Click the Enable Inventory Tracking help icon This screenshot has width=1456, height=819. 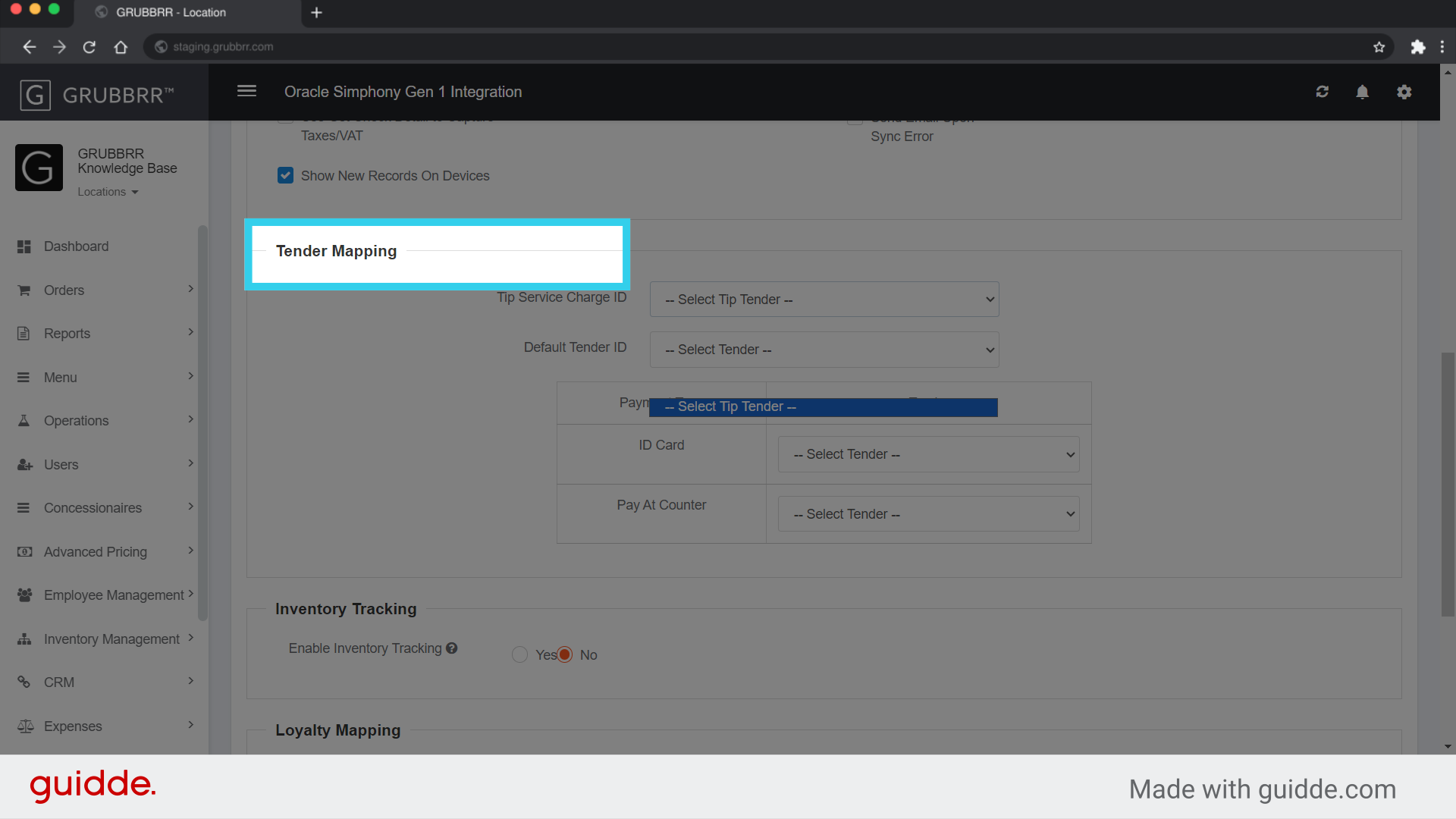coord(452,648)
